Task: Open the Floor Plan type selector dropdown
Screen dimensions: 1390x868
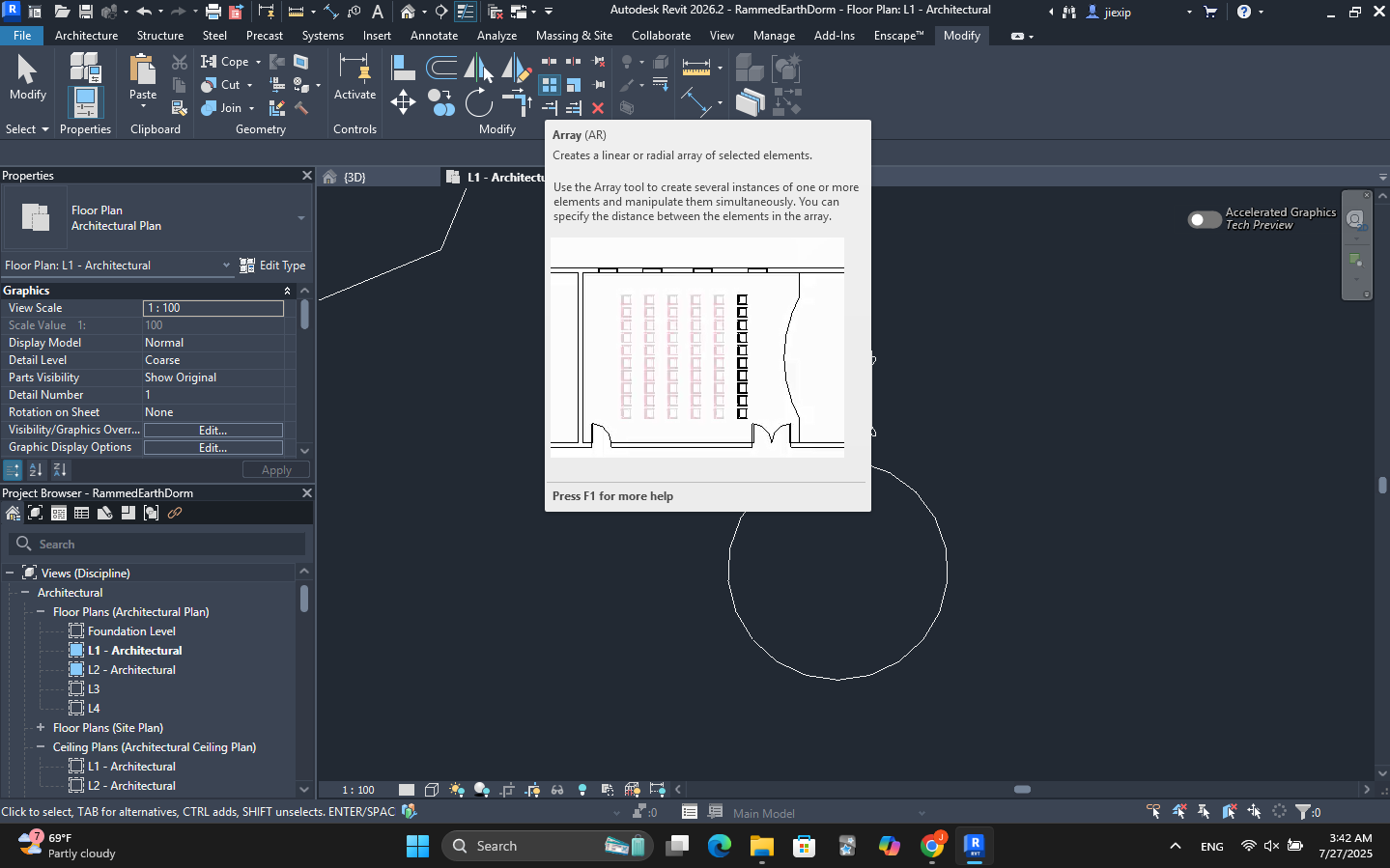Action: pos(301,218)
